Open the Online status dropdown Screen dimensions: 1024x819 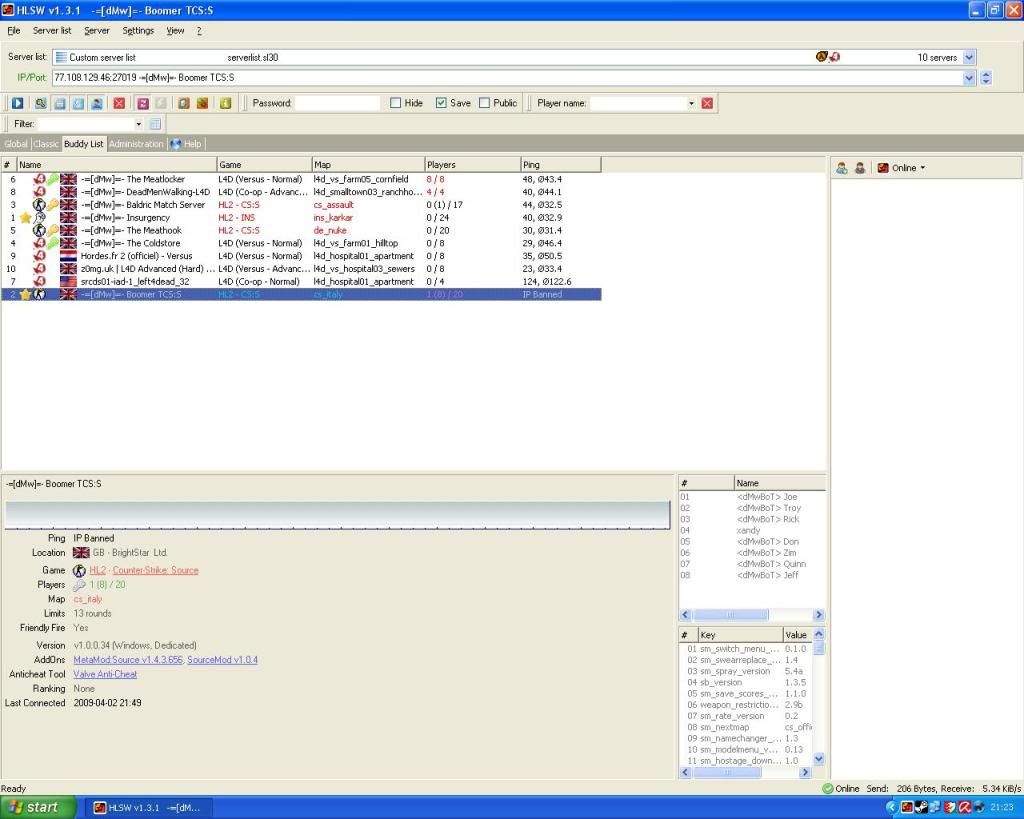tap(902, 168)
